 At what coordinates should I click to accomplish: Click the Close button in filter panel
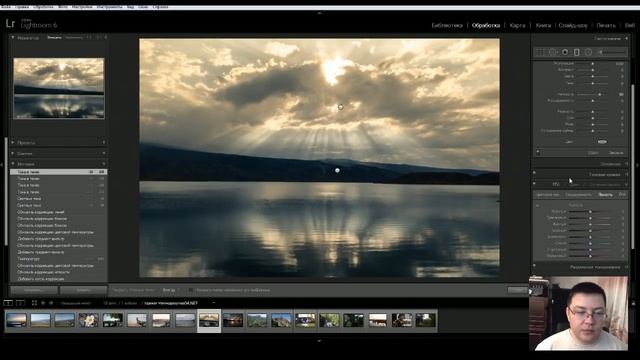[x=616, y=153]
